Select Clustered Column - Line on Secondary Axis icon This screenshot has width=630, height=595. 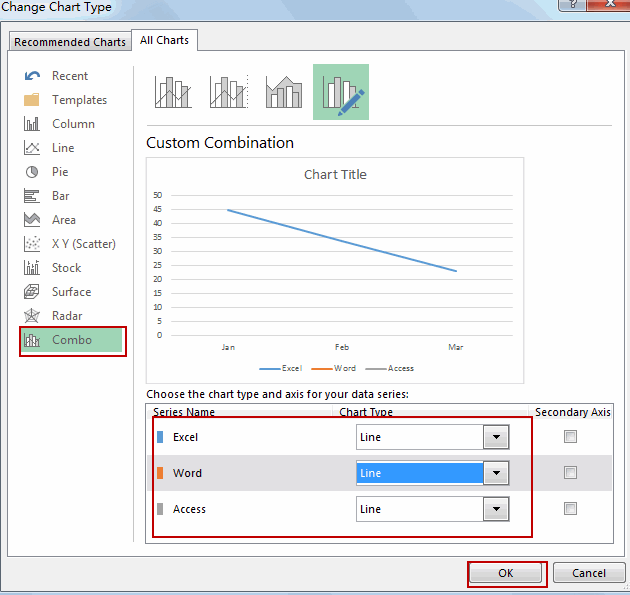click(229, 92)
